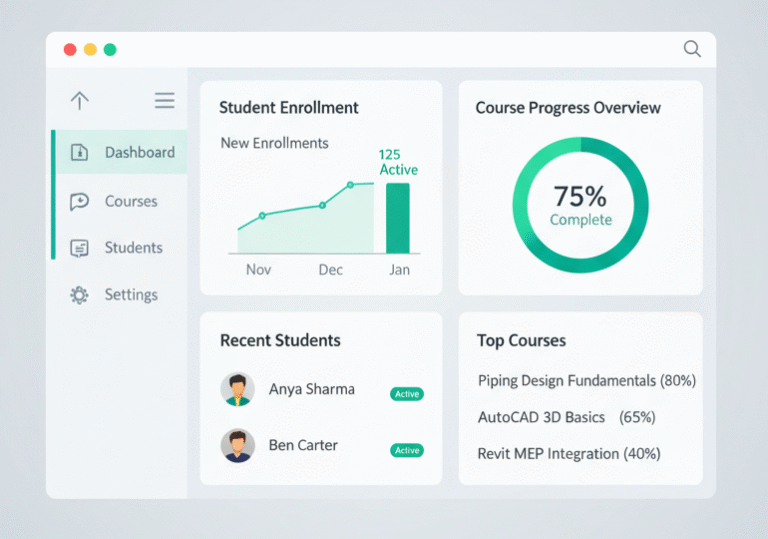Click the 75% Complete progress ring
This screenshot has height=539, width=768.
pyautogui.click(x=580, y=205)
